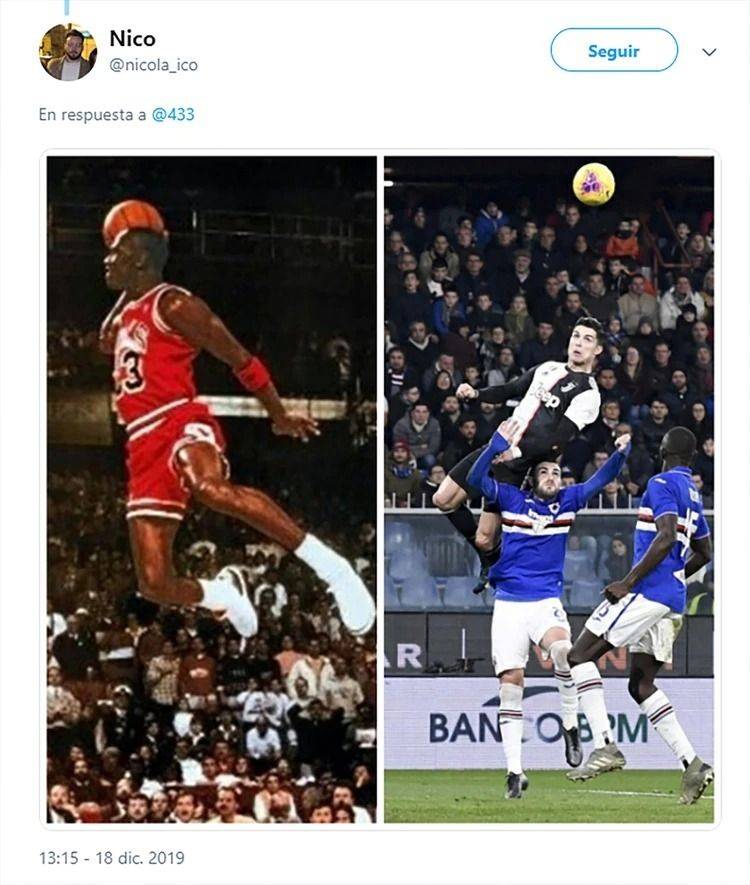Expand the tweet options chevron menu

click(x=709, y=52)
